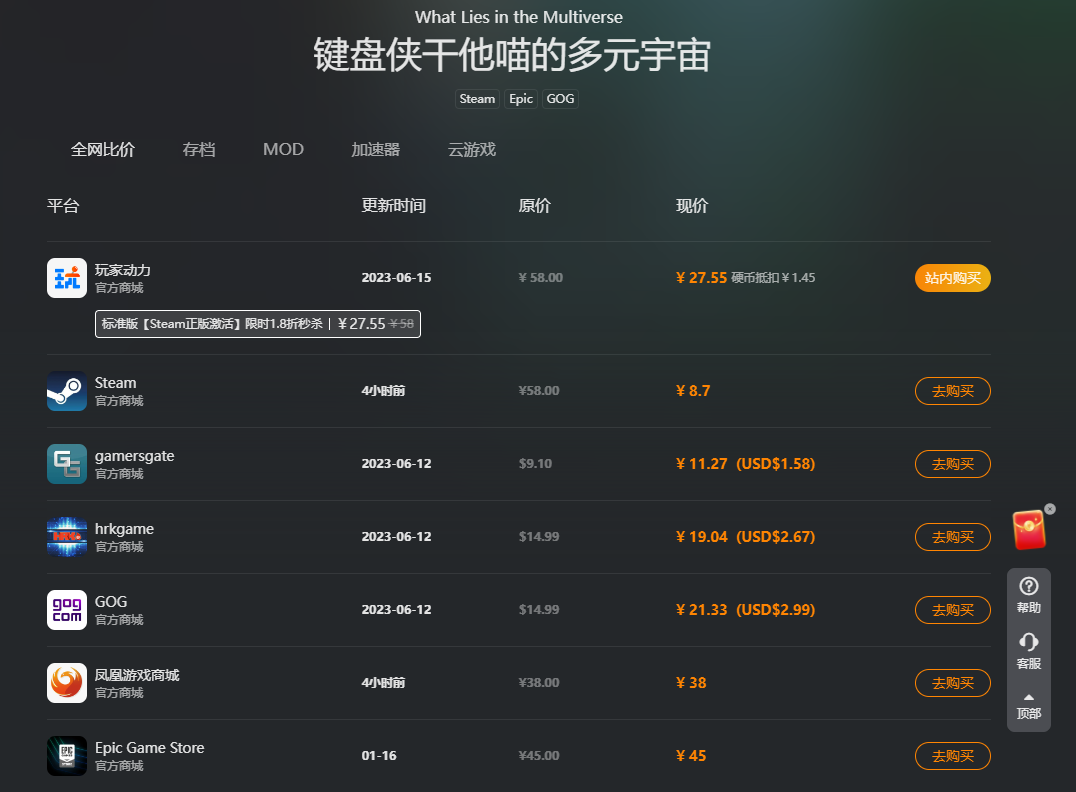Click the ¥ 21.33 (USD$2.99) price

coord(745,610)
